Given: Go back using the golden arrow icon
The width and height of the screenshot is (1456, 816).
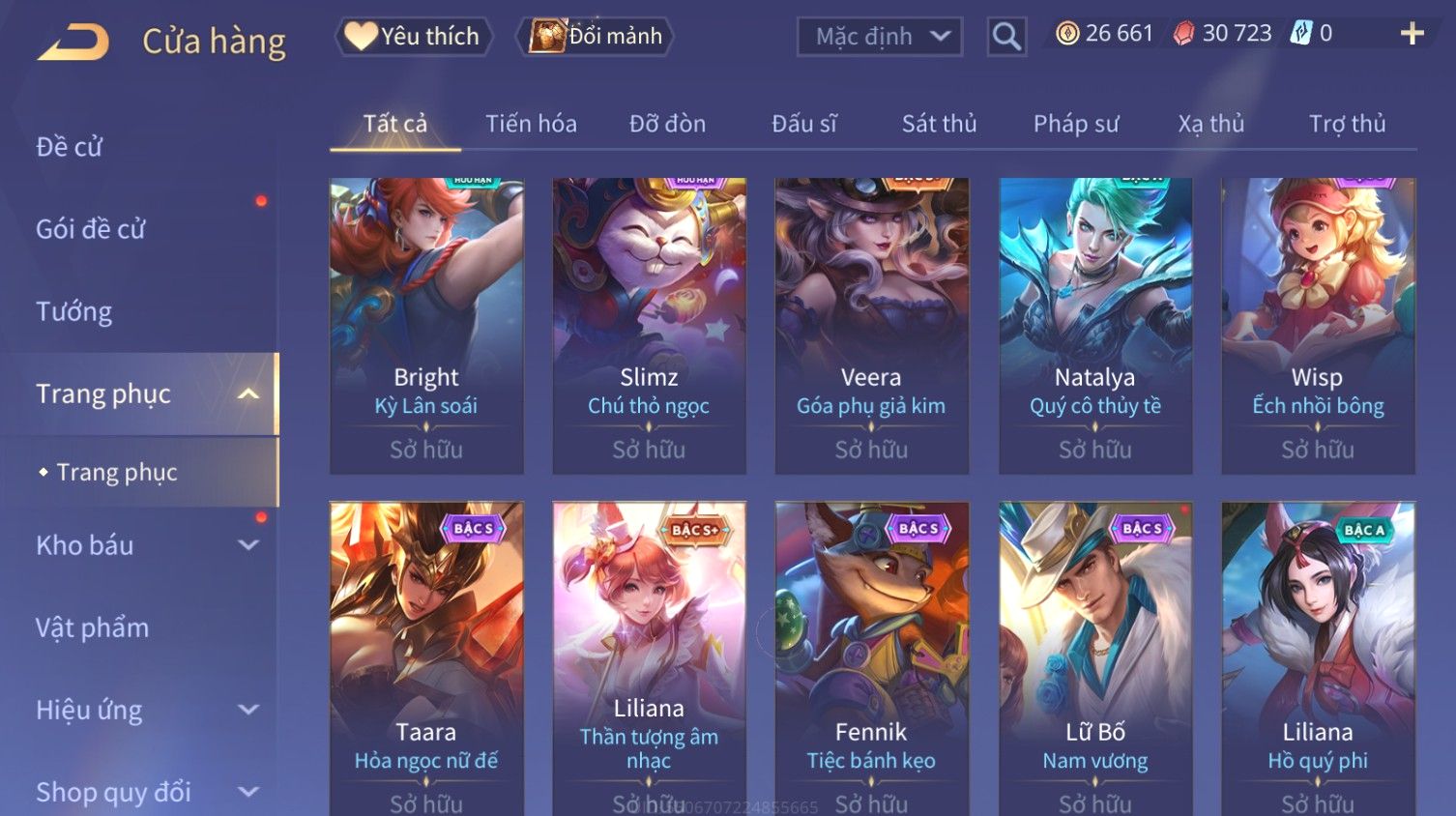Looking at the screenshot, I should (73, 43).
